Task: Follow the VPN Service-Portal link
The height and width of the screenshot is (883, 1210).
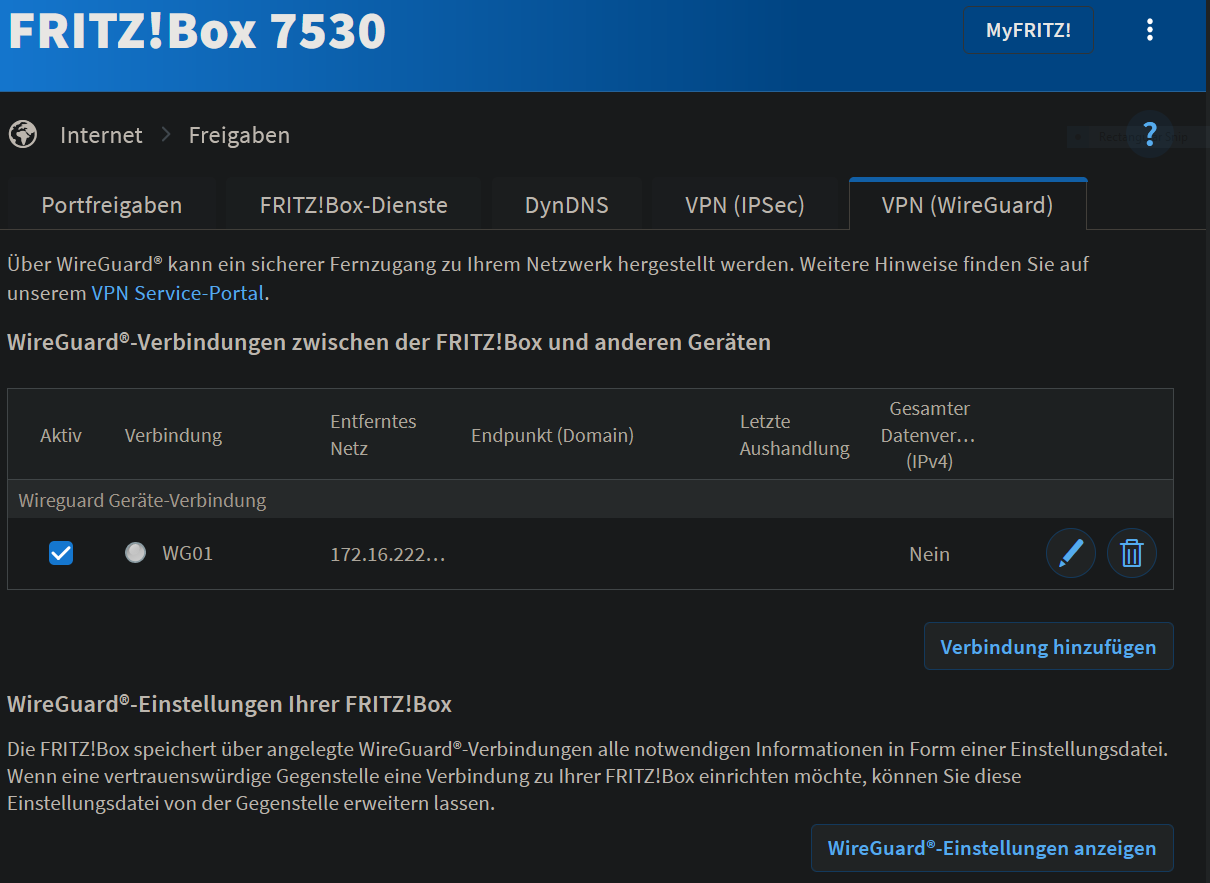Action: coord(178,293)
